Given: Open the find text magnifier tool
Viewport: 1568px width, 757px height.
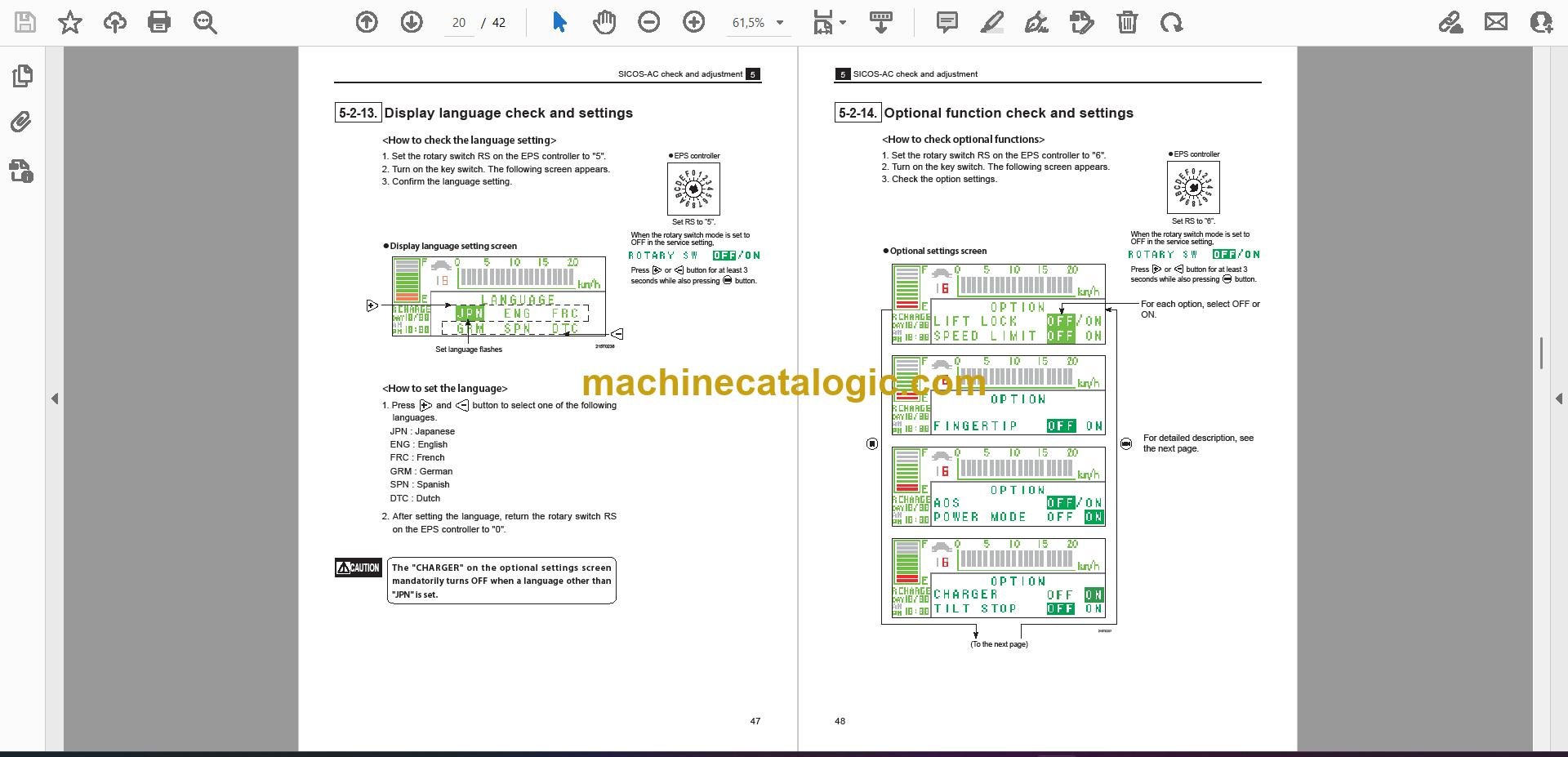Looking at the screenshot, I should [205, 22].
